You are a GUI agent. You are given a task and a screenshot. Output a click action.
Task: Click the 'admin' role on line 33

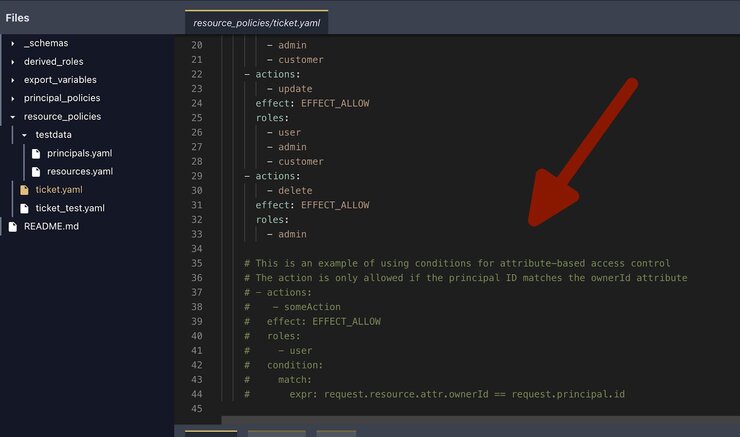292,234
